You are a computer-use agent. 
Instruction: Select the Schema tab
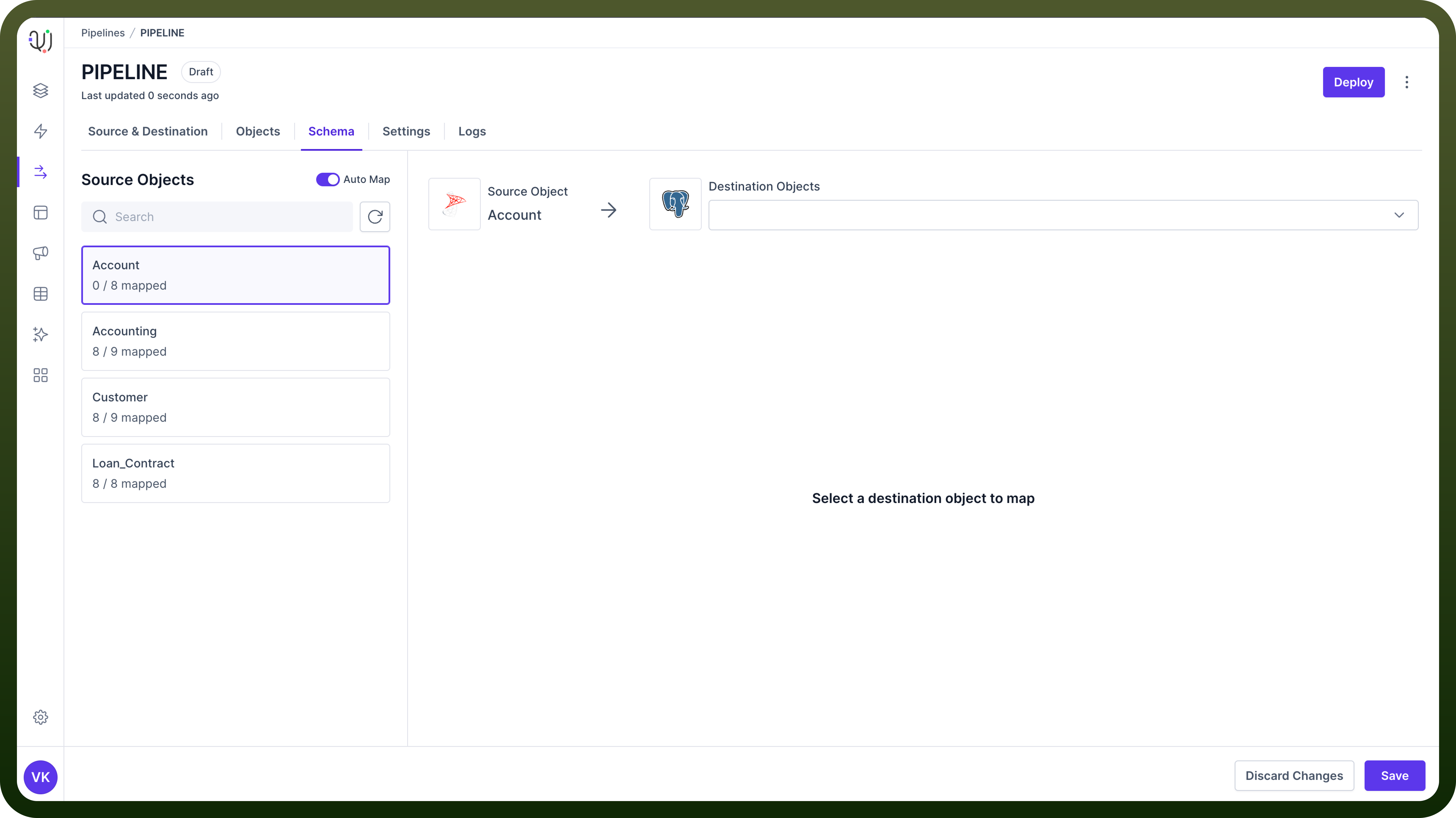point(331,131)
